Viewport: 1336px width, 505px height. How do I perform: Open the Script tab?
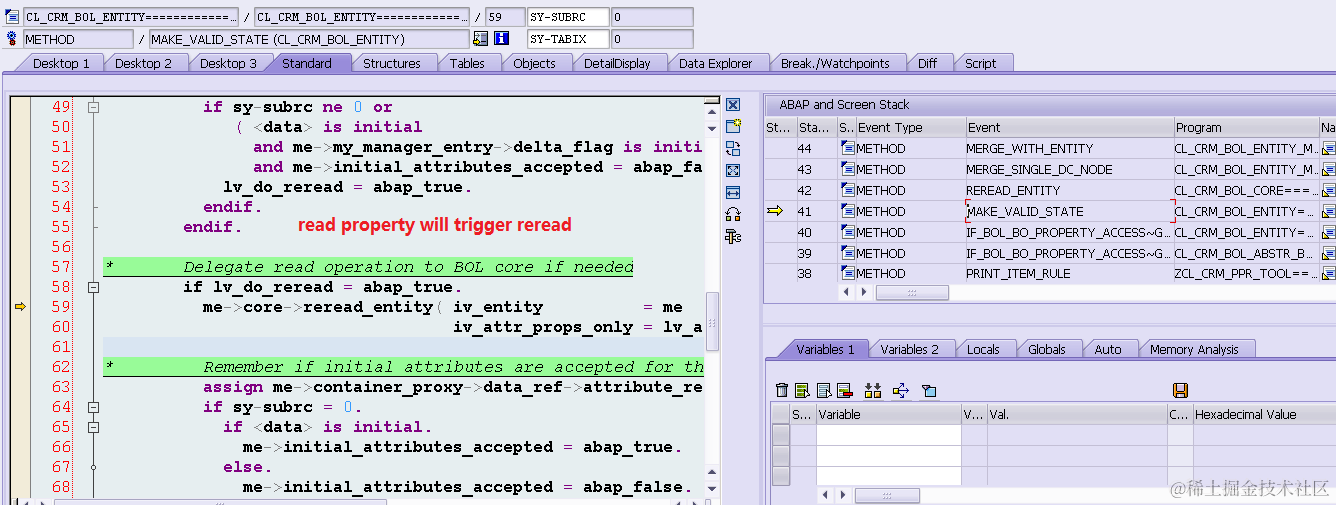tap(980, 63)
